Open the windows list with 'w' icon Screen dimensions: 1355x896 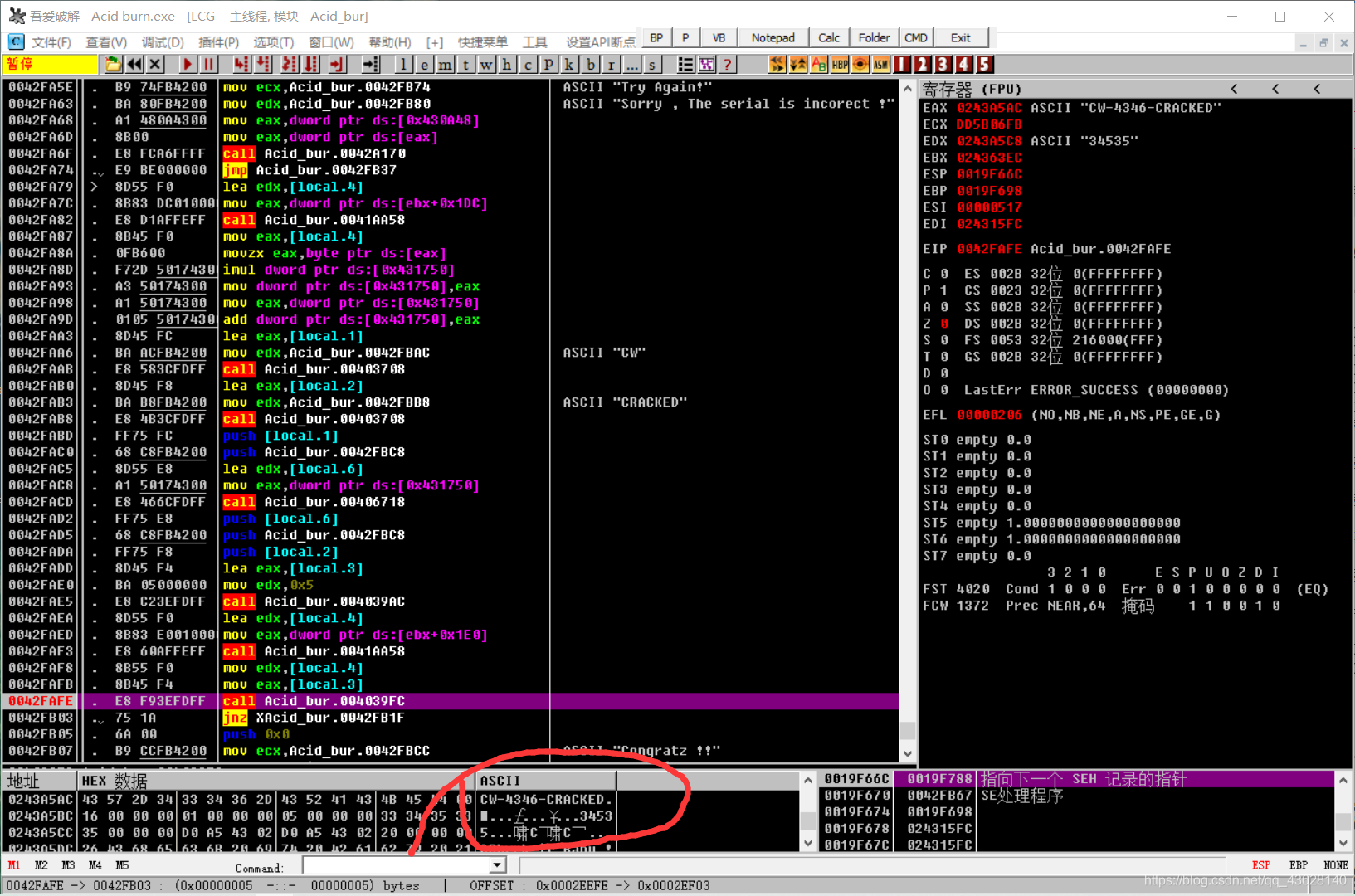tap(486, 64)
